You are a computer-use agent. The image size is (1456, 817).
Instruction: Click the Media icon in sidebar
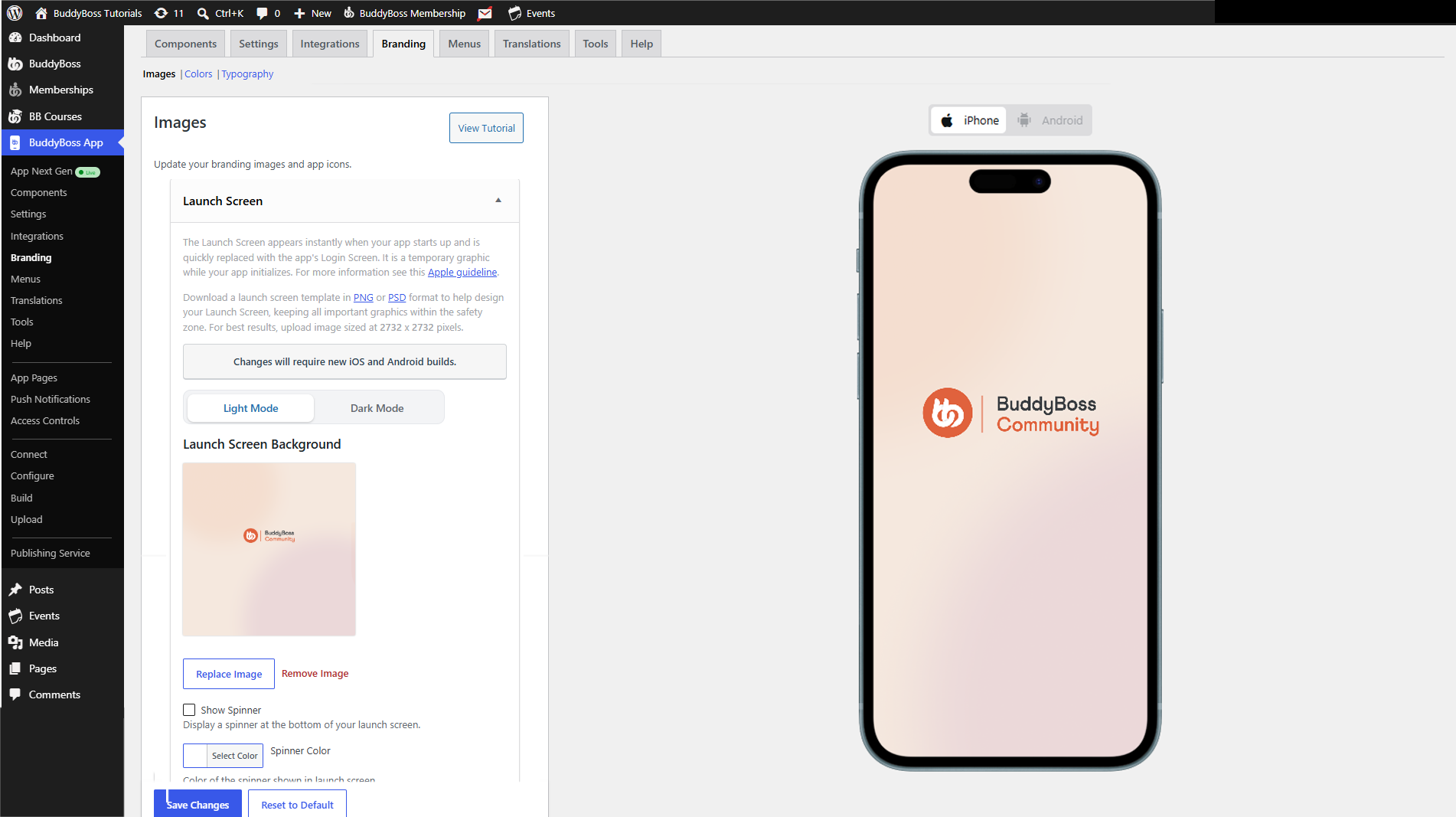pyautogui.click(x=15, y=642)
